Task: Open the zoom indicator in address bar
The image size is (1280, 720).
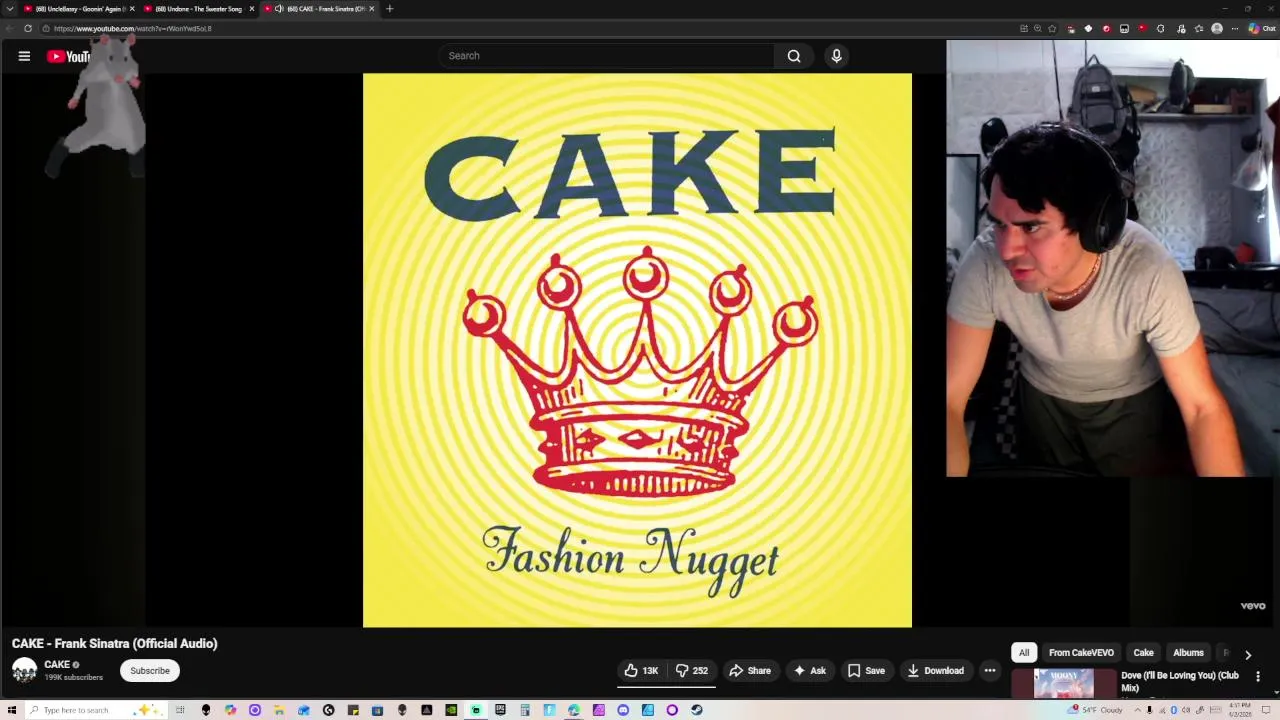Action: tap(1037, 28)
